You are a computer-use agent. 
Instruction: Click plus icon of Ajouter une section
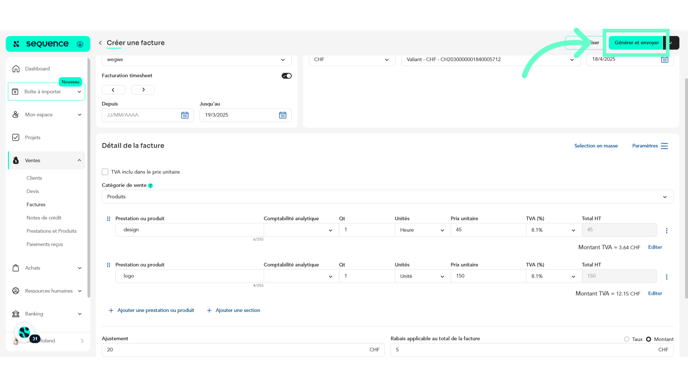coord(209,310)
